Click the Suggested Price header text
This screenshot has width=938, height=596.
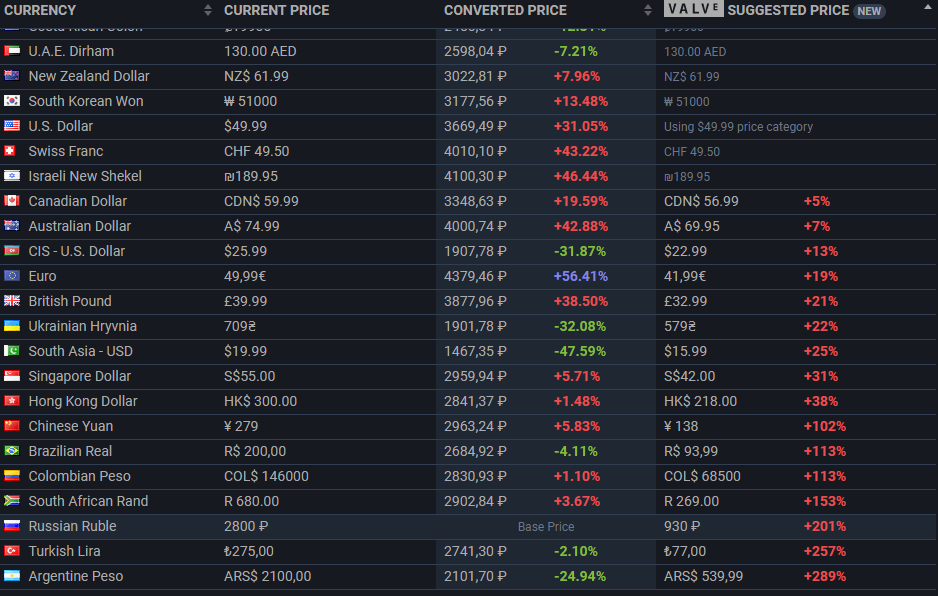pyautogui.click(x=788, y=10)
